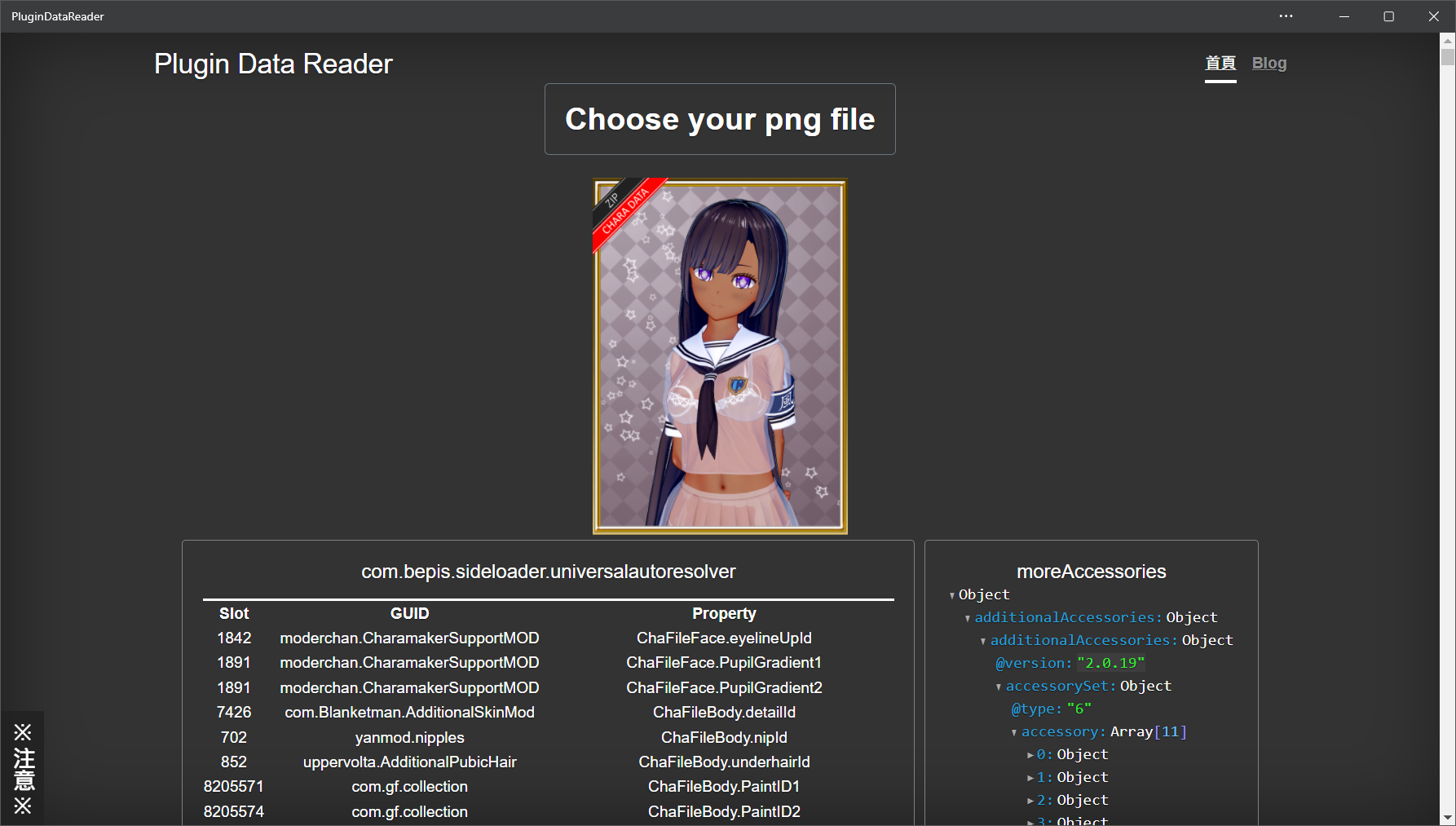The width and height of the screenshot is (1456, 826).
Task: Expand 2: Object in the accessory list
Action: click(x=1030, y=800)
